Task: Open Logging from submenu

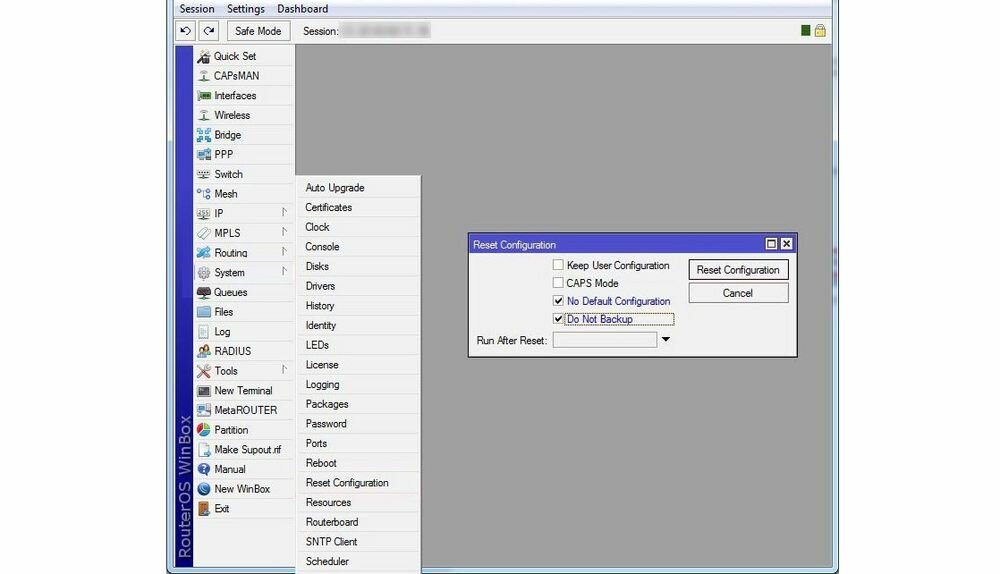Action: pos(358,385)
